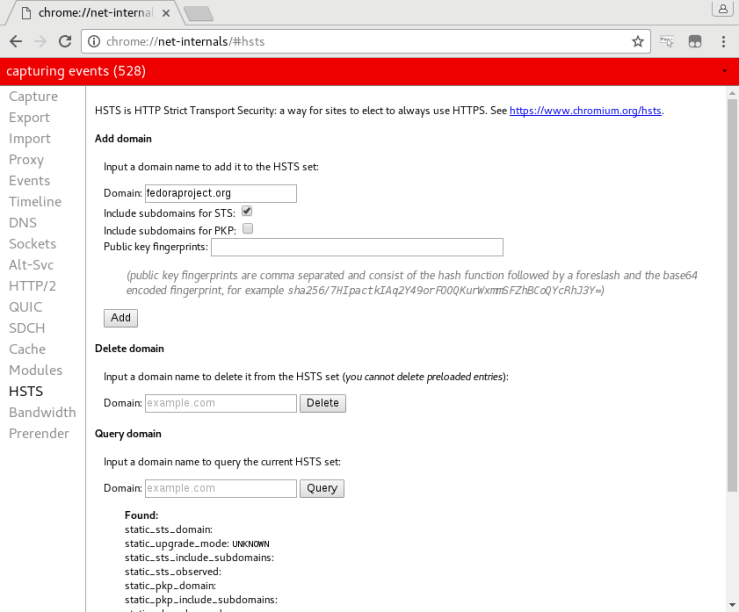Switch to the Proxy section
The height and width of the screenshot is (612, 739).
tap(26, 159)
